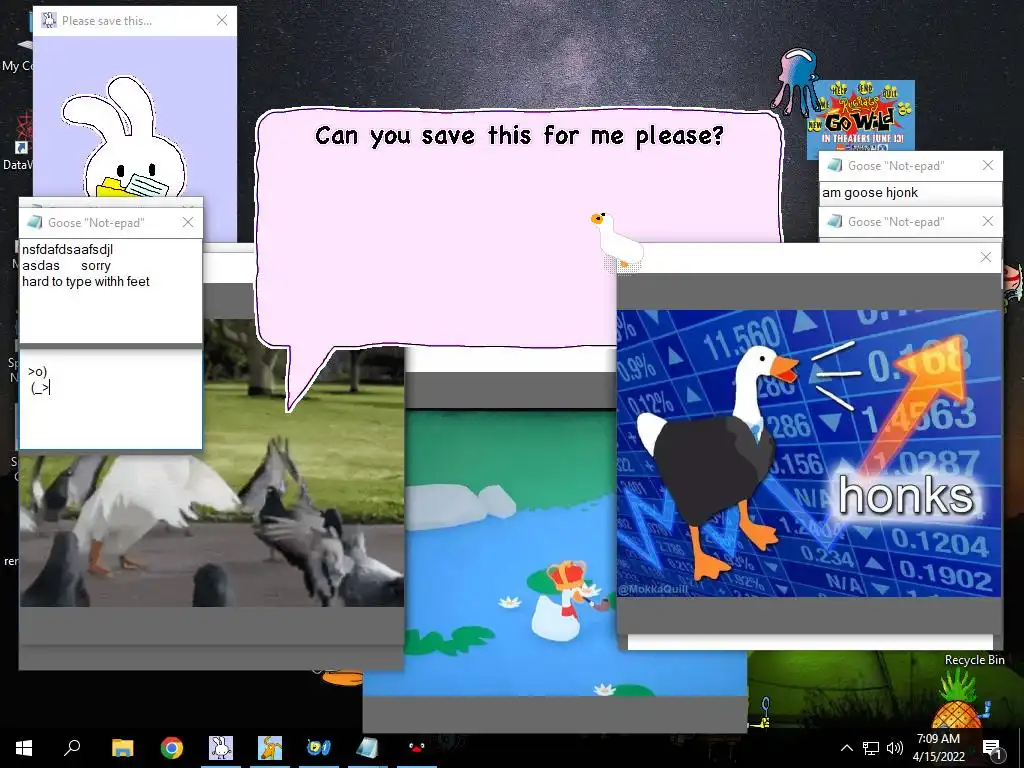Open the Pingu penguin taskbar icon

pos(417,748)
